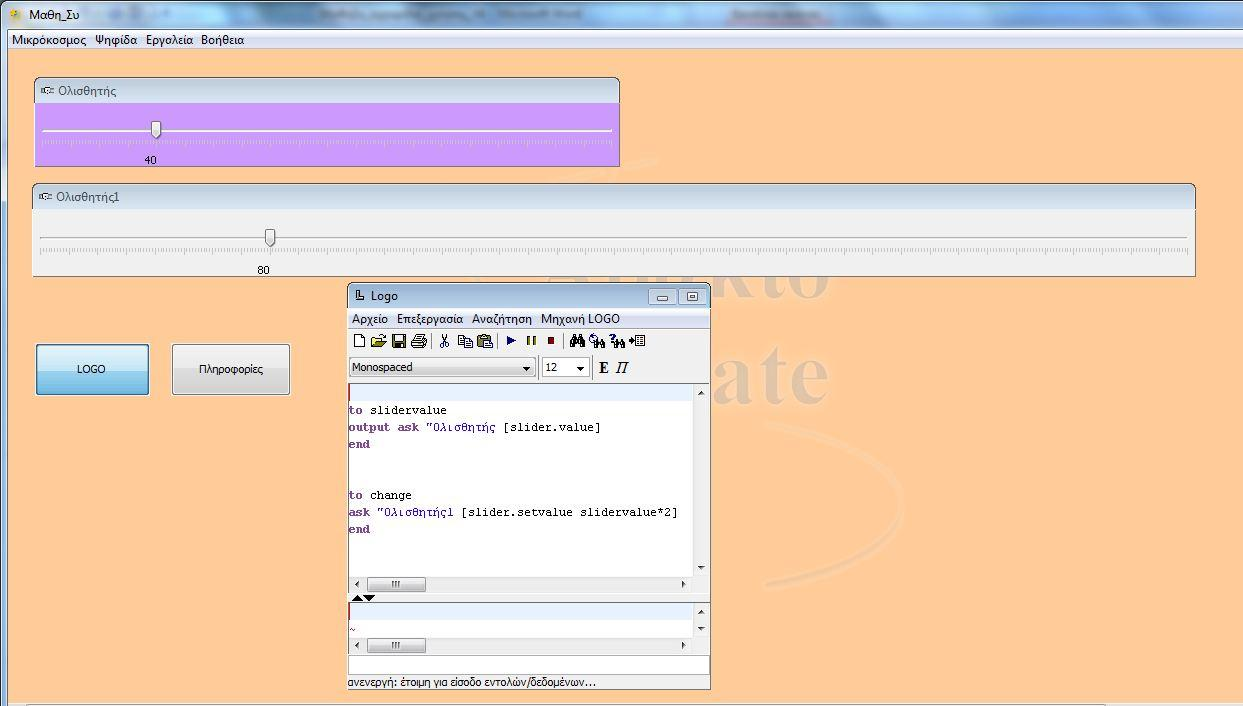Stop Logo execution with red square
This screenshot has height=706, width=1243.
point(551,341)
